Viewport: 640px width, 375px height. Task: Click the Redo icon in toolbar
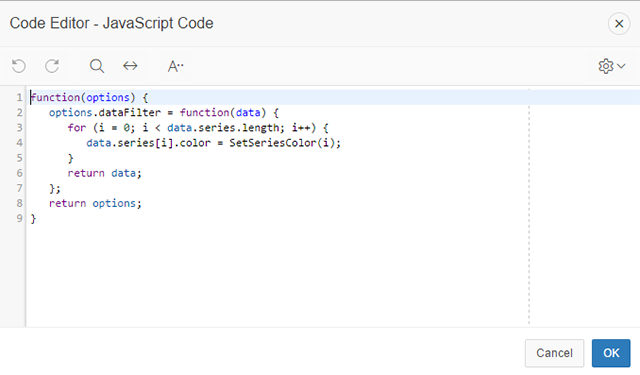pos(52,66)
